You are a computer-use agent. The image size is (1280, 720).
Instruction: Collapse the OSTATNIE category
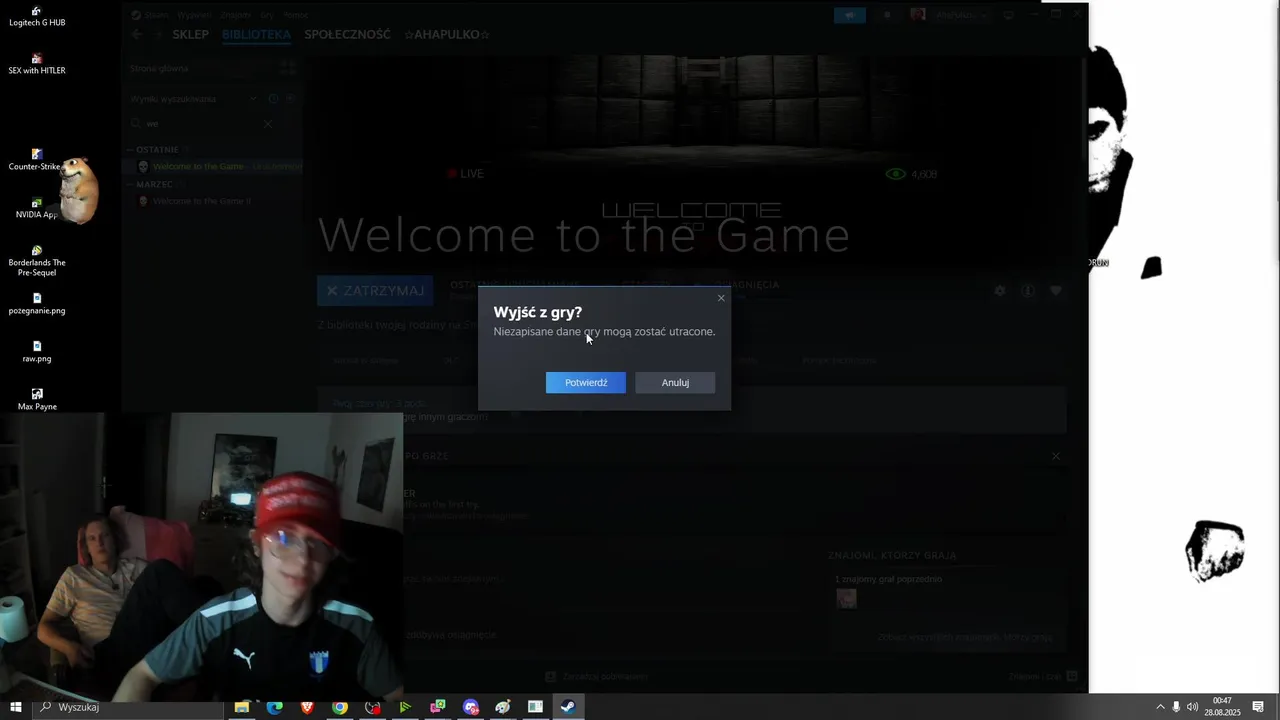click(157, 149)
